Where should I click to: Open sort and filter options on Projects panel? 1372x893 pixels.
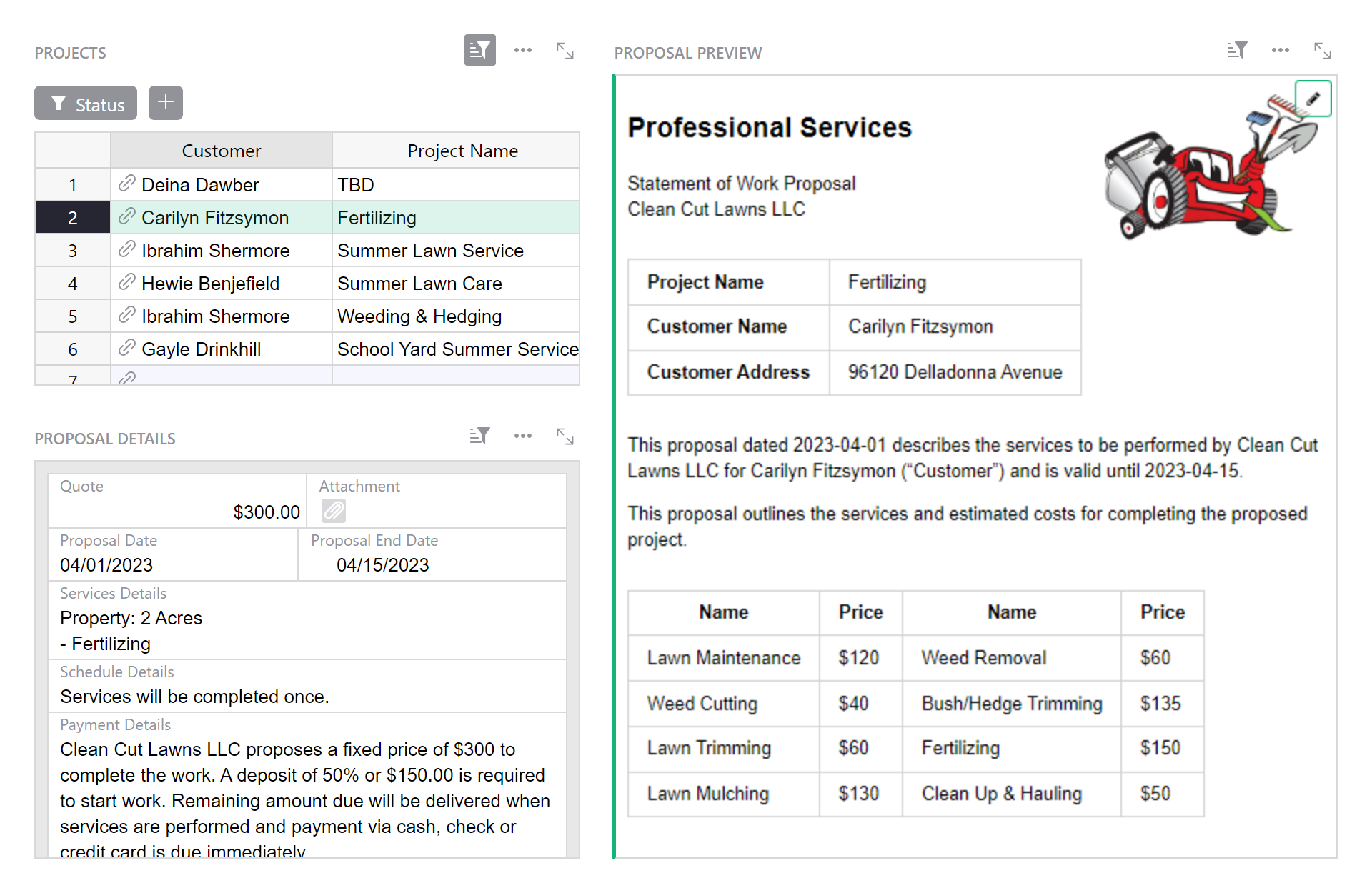click(479, 50)
